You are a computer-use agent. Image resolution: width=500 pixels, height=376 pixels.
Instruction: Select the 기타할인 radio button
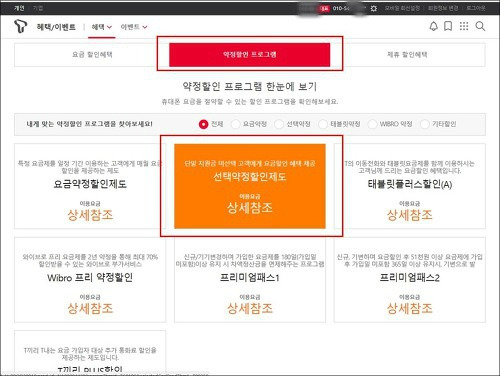click(425, 124)
